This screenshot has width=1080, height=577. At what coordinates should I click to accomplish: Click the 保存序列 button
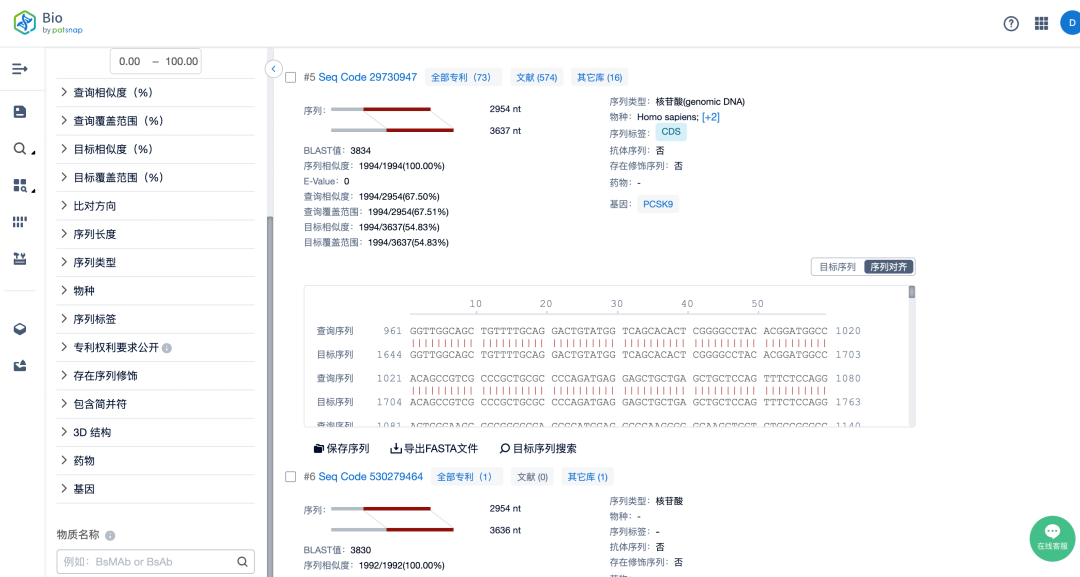pyautogui.click(x=342, y=448)
